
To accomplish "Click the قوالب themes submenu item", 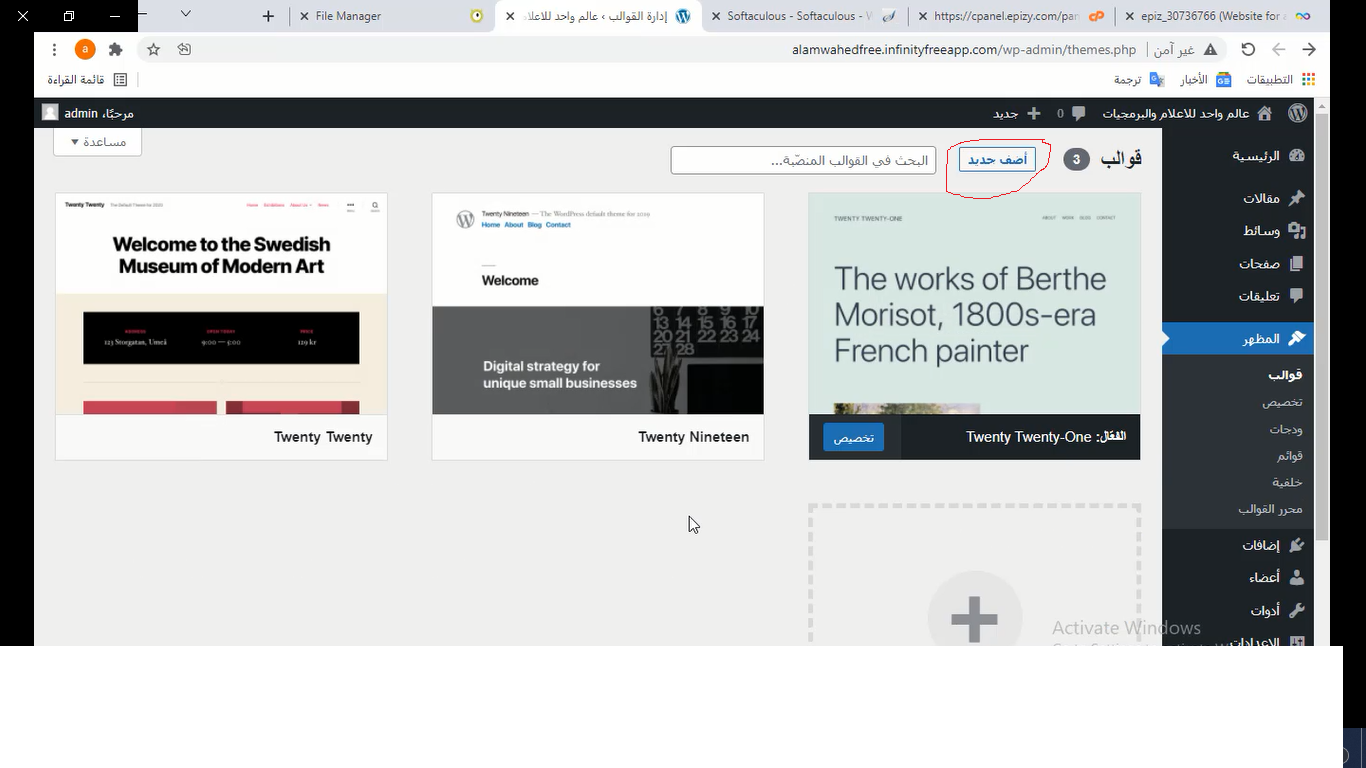I will click(x=1285, y=375).
